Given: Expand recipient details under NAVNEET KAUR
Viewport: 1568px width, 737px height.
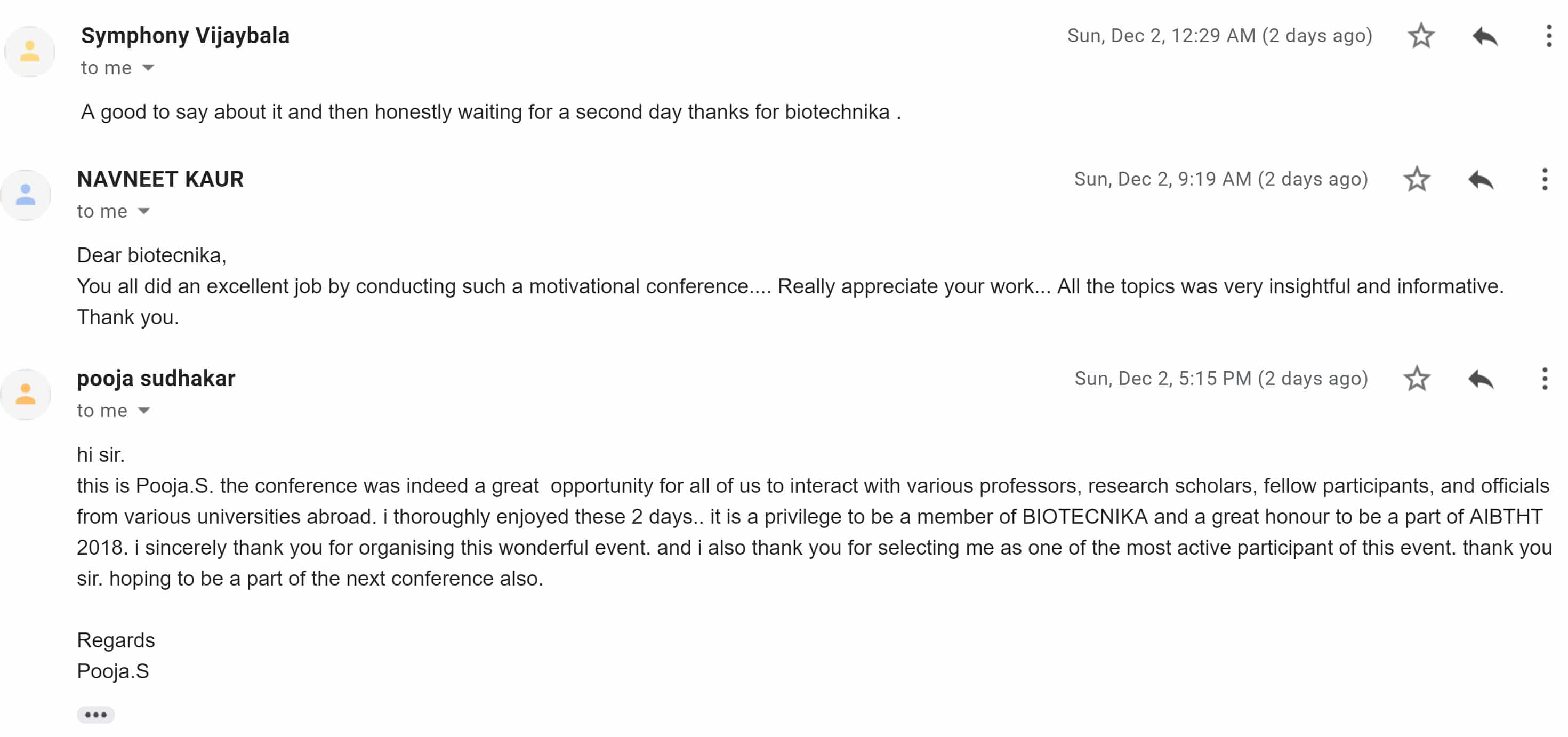Looking at the screenshot, I should click(143, 211).
